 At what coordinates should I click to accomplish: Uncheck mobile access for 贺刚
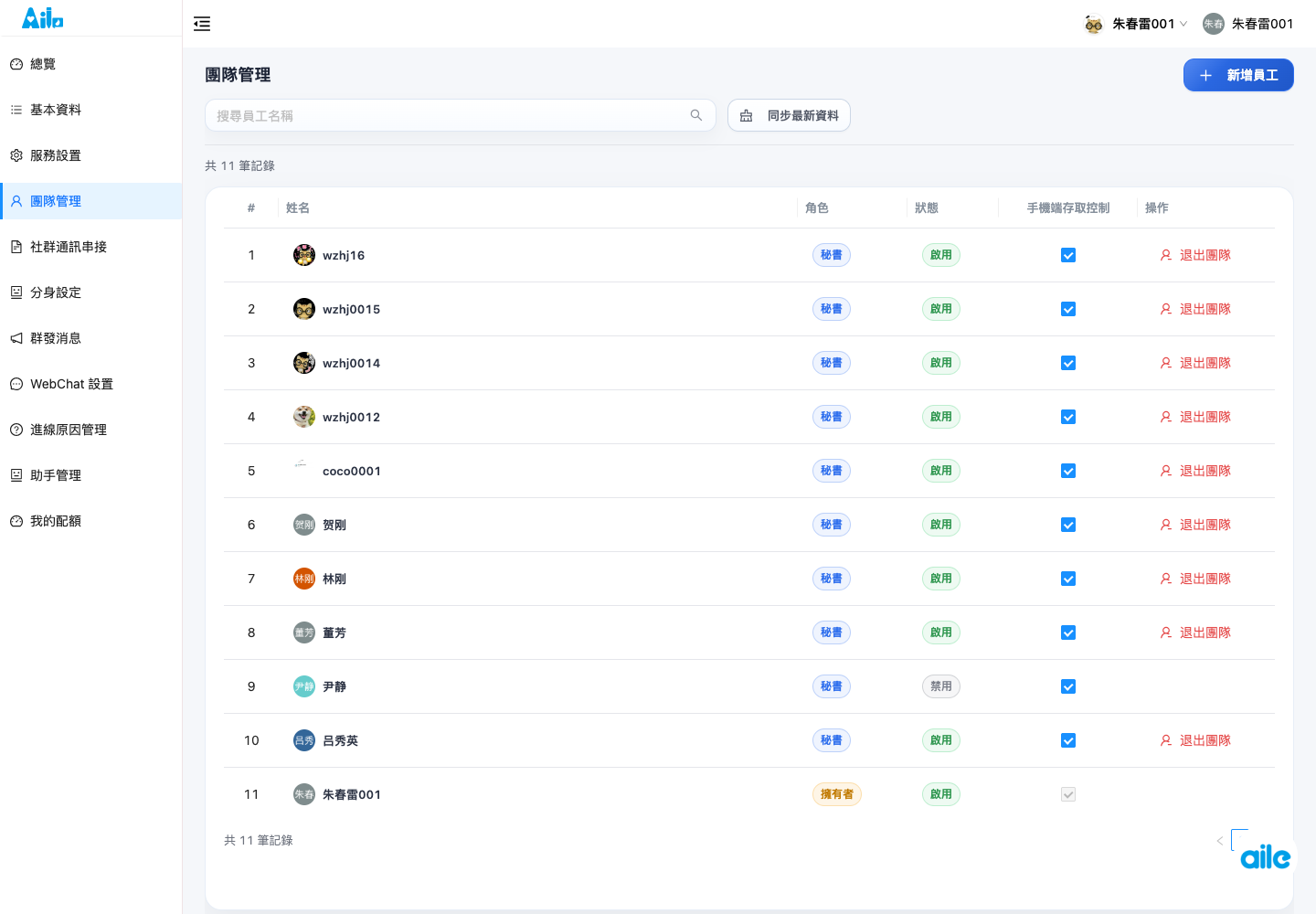(x=1068, y=525)
